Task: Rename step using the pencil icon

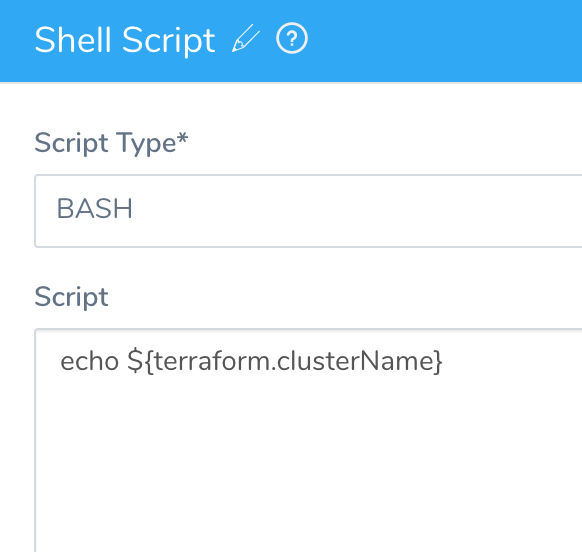Action: [246, 38]
